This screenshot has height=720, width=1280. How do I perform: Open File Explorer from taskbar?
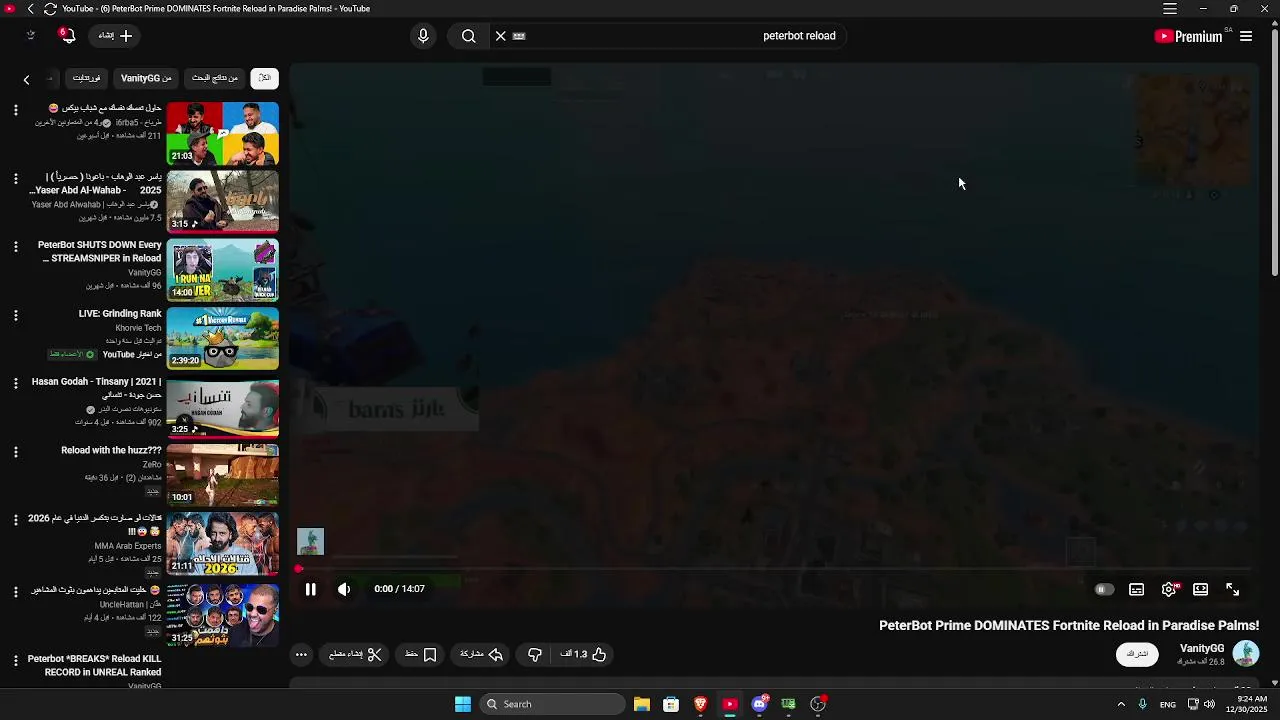(x=642, y=704)
